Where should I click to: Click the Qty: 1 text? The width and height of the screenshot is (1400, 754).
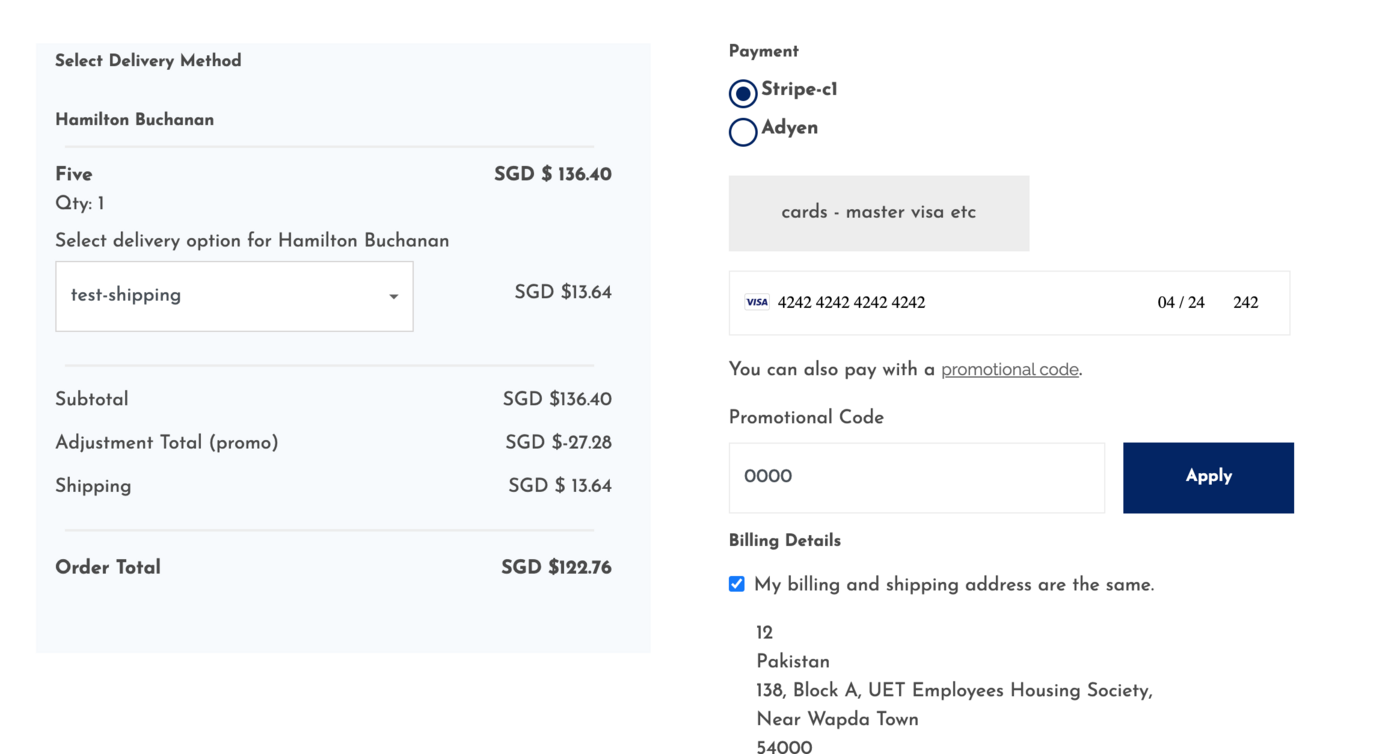pyautogui.click(x=80, y=204)
